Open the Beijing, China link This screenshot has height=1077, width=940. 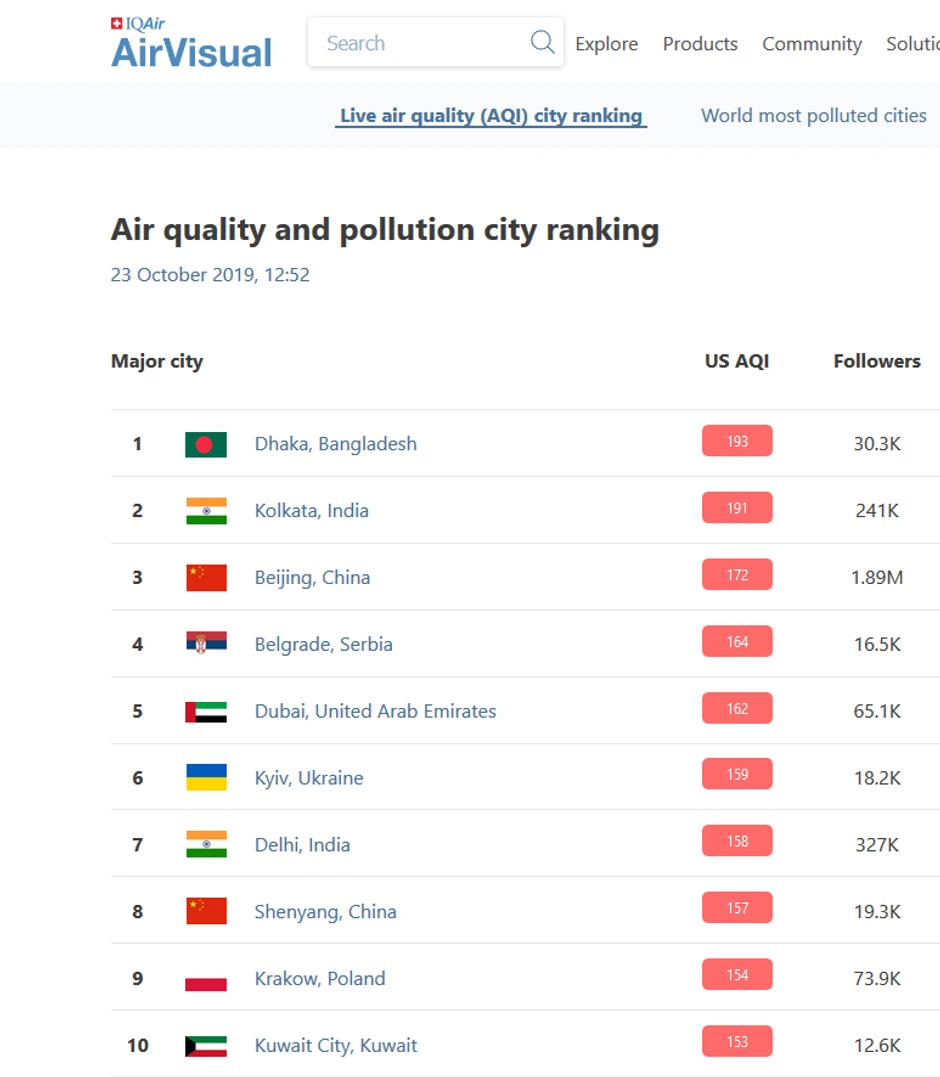tap(312, 577)
